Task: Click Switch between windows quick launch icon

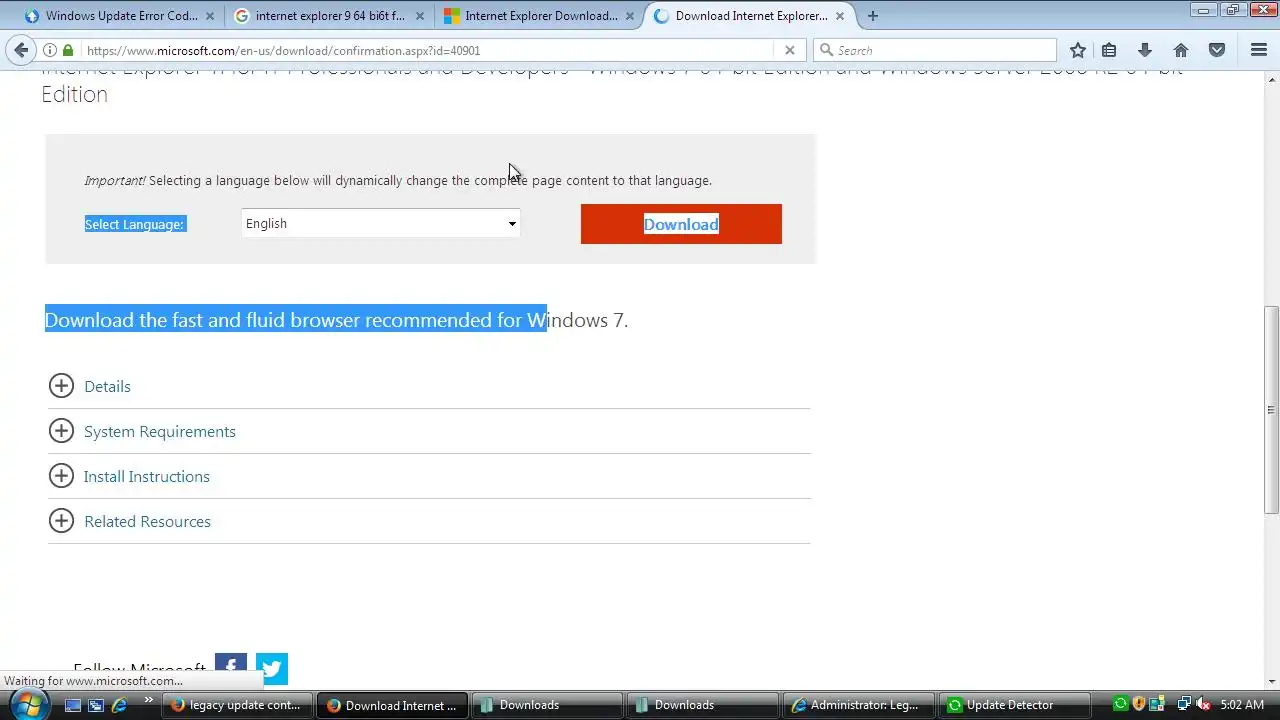Action: 96,705
